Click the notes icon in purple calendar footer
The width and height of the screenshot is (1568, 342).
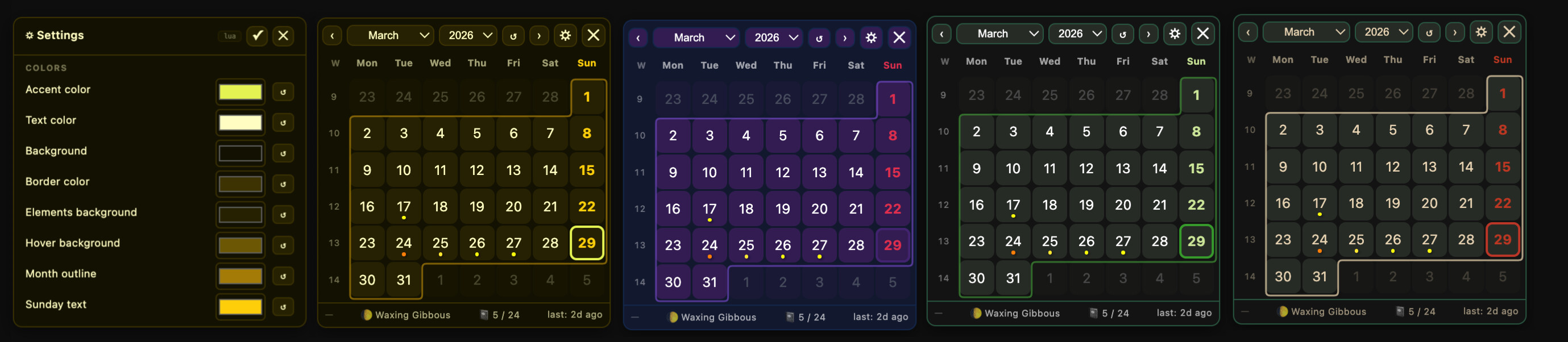point(790,317)
